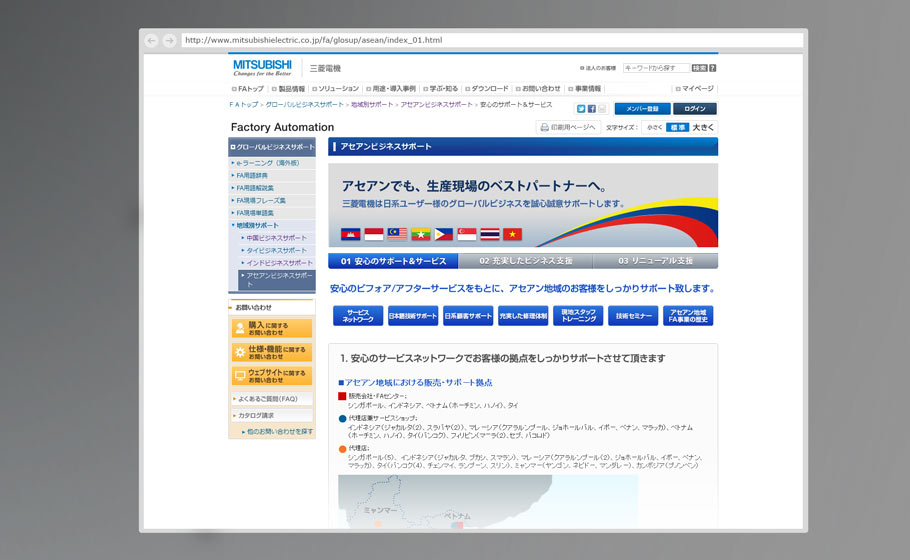Click the ウェブサイトに関するお問い合わせ button
910x560 pixels.
(272, 376)
